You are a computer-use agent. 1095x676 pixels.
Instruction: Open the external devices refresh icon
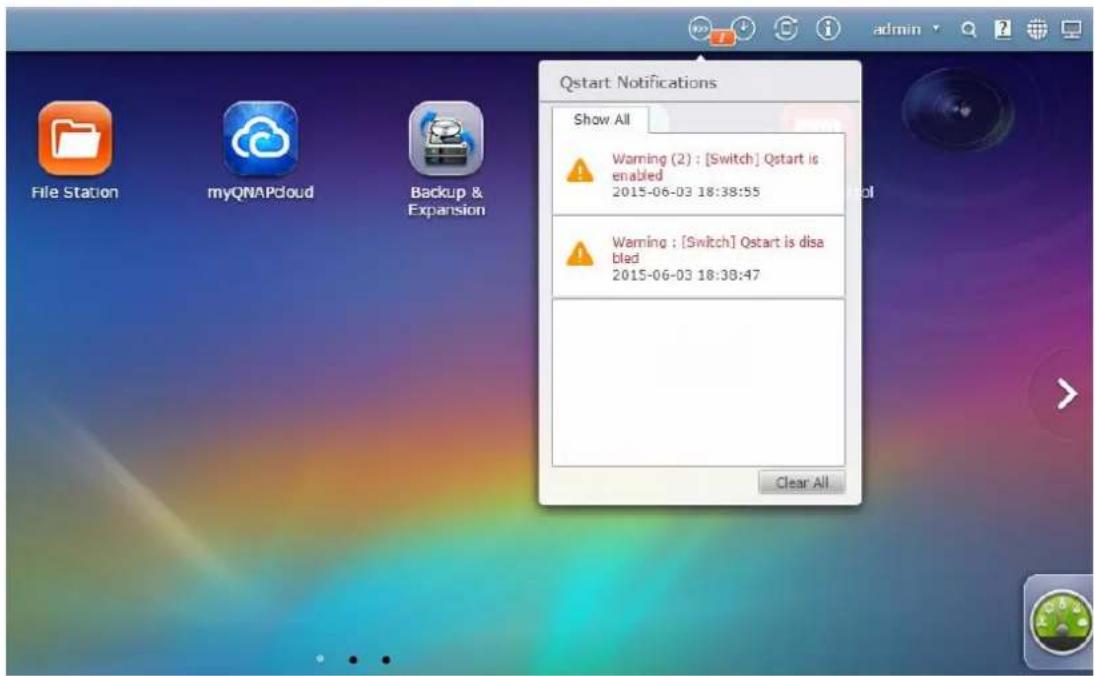tap(786, 29)
